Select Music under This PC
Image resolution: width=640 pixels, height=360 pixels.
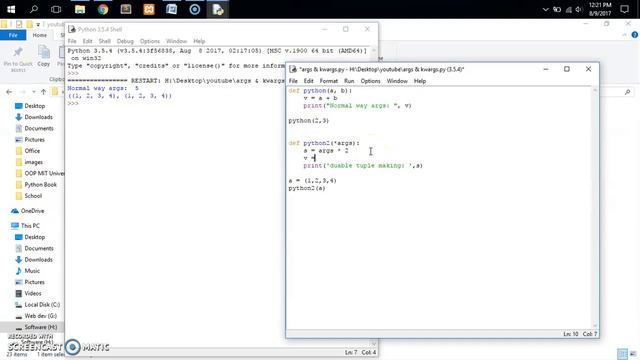[x=32, y=271]
